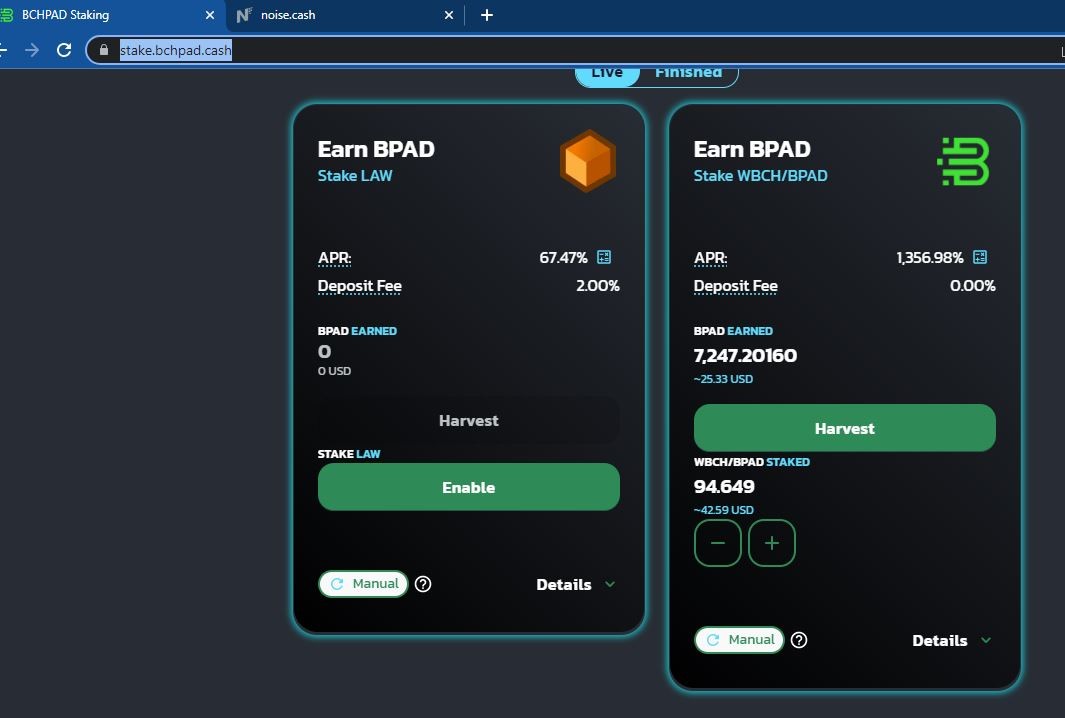Open APR calculator for WBCH/BPAD pool

979,257
